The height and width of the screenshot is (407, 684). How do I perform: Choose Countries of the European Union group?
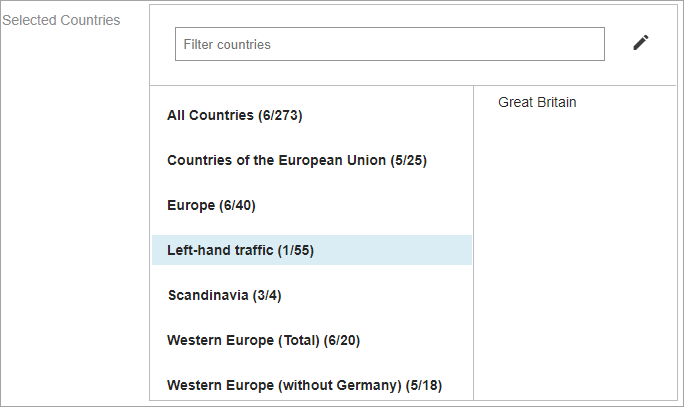(297, 160)
